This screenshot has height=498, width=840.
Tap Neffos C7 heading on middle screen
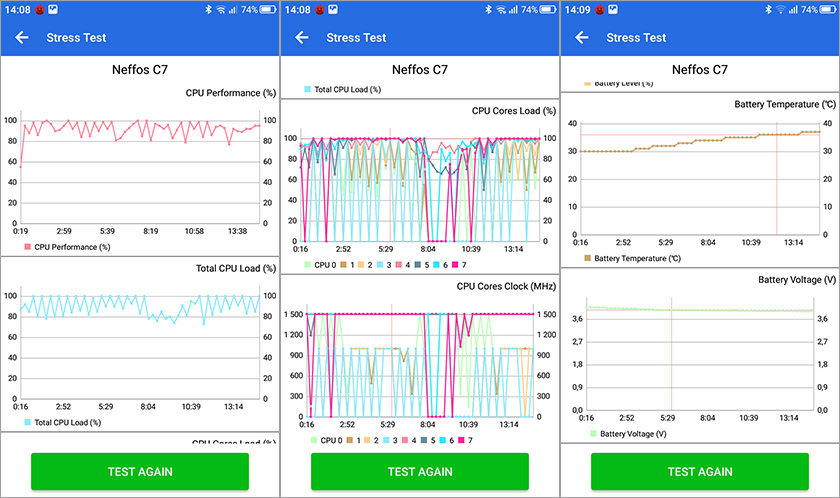[420, 70]
